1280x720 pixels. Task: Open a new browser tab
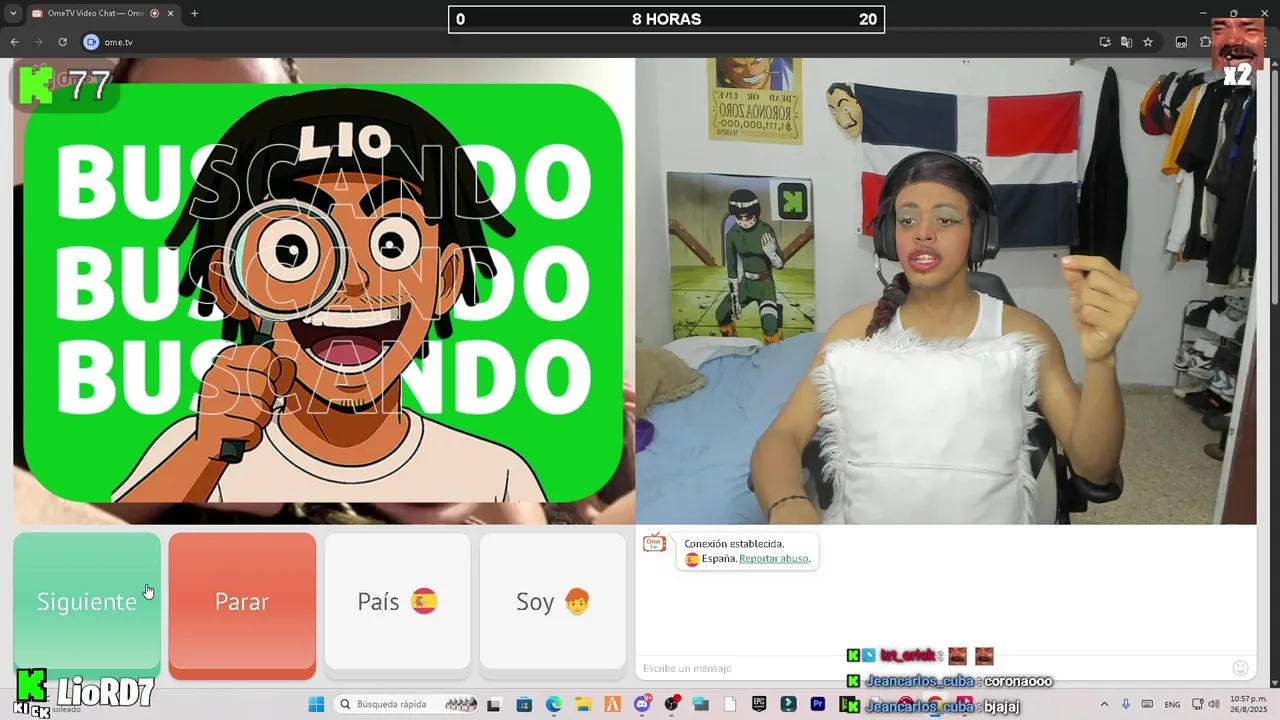click(x=194, y=13)
